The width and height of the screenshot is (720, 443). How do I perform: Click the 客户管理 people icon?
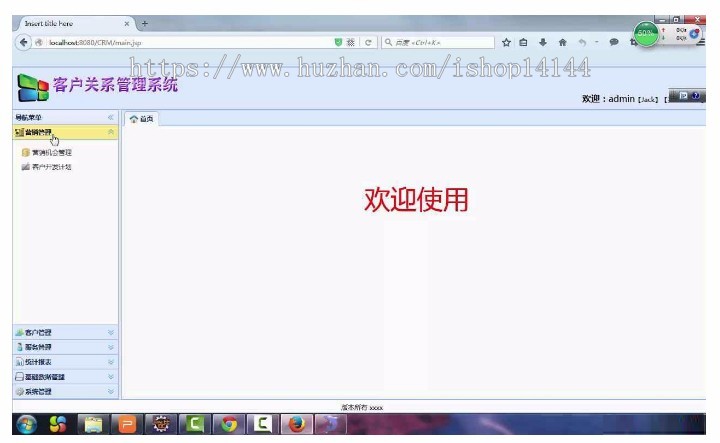tap(19, 332)
